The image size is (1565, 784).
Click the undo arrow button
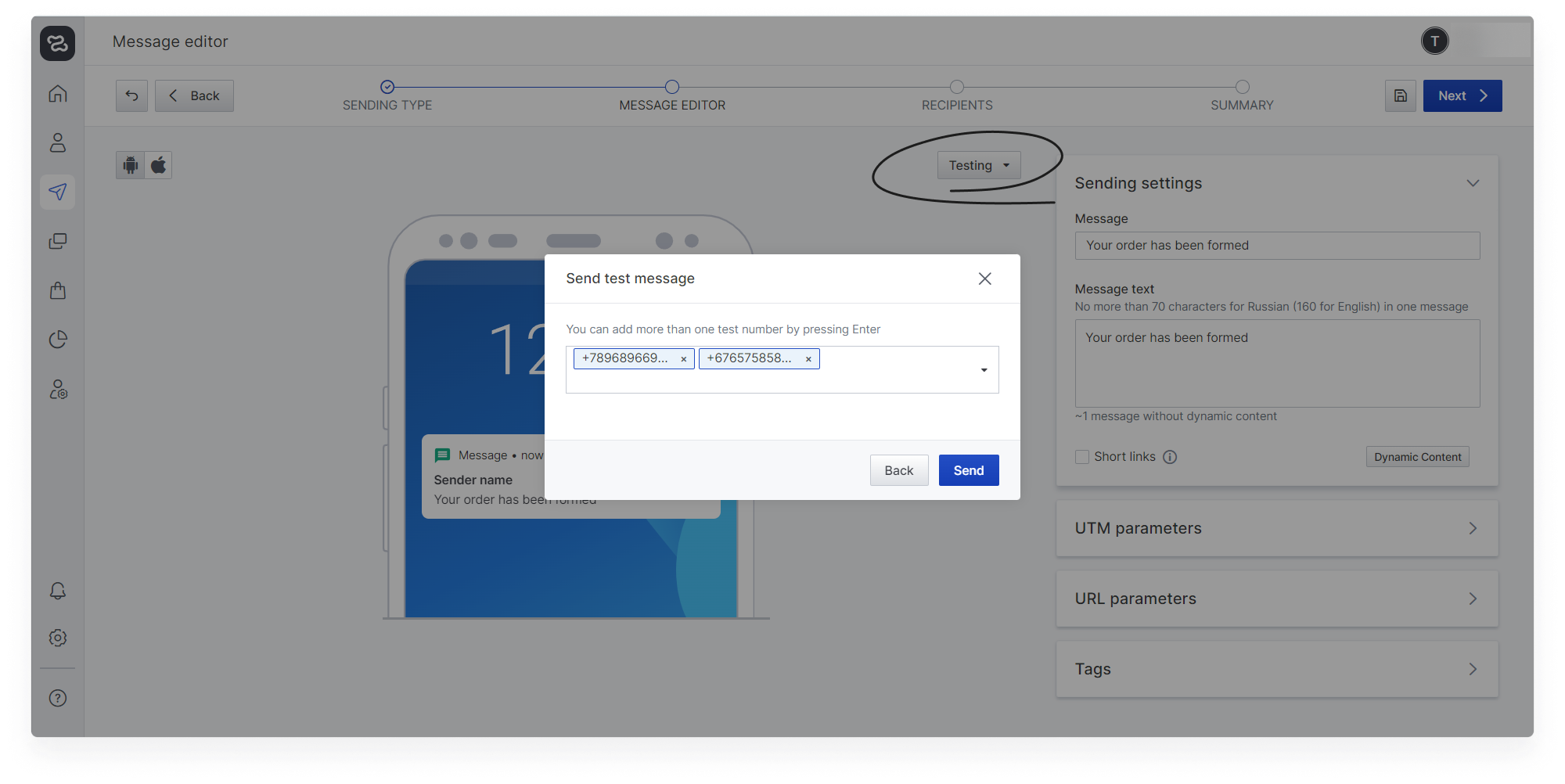[x=131, y=95]
